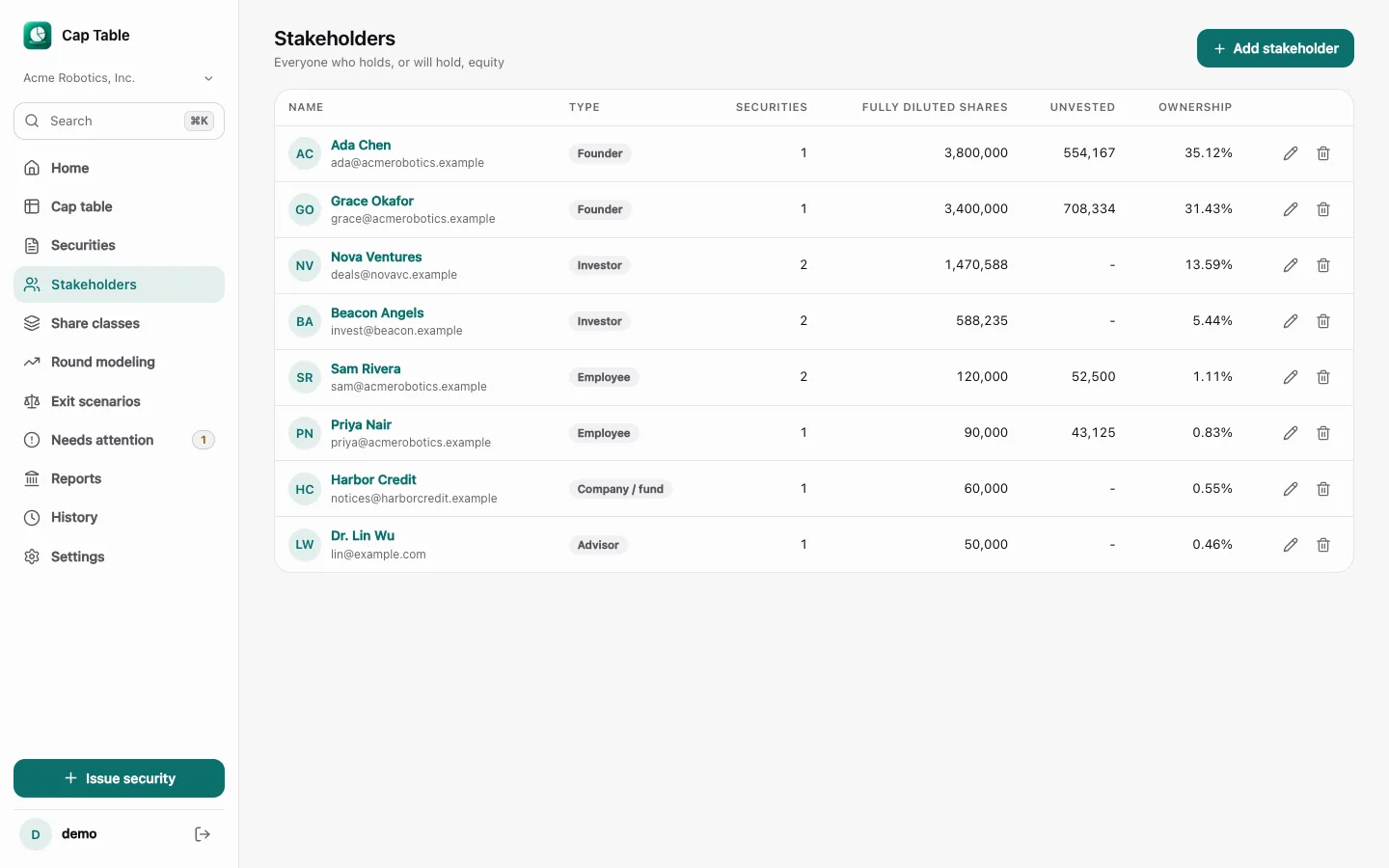Edit Priya Nair with the pencil icon

(1291, 433)
